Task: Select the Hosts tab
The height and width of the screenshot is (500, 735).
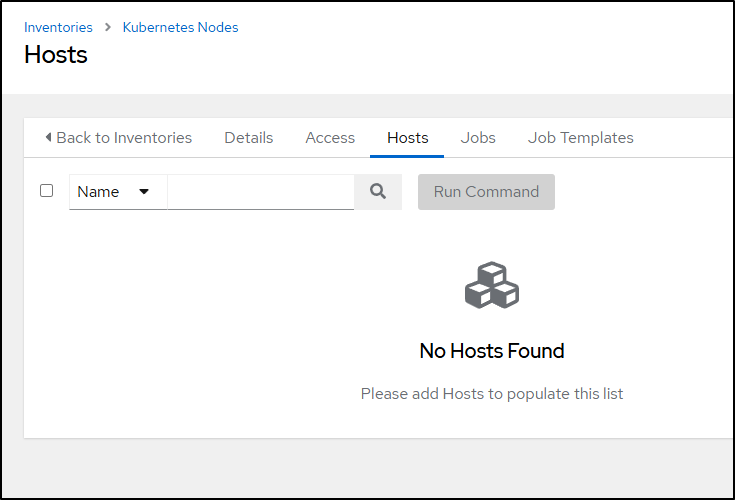Action: pyautogui.click(x=407, y=138)
